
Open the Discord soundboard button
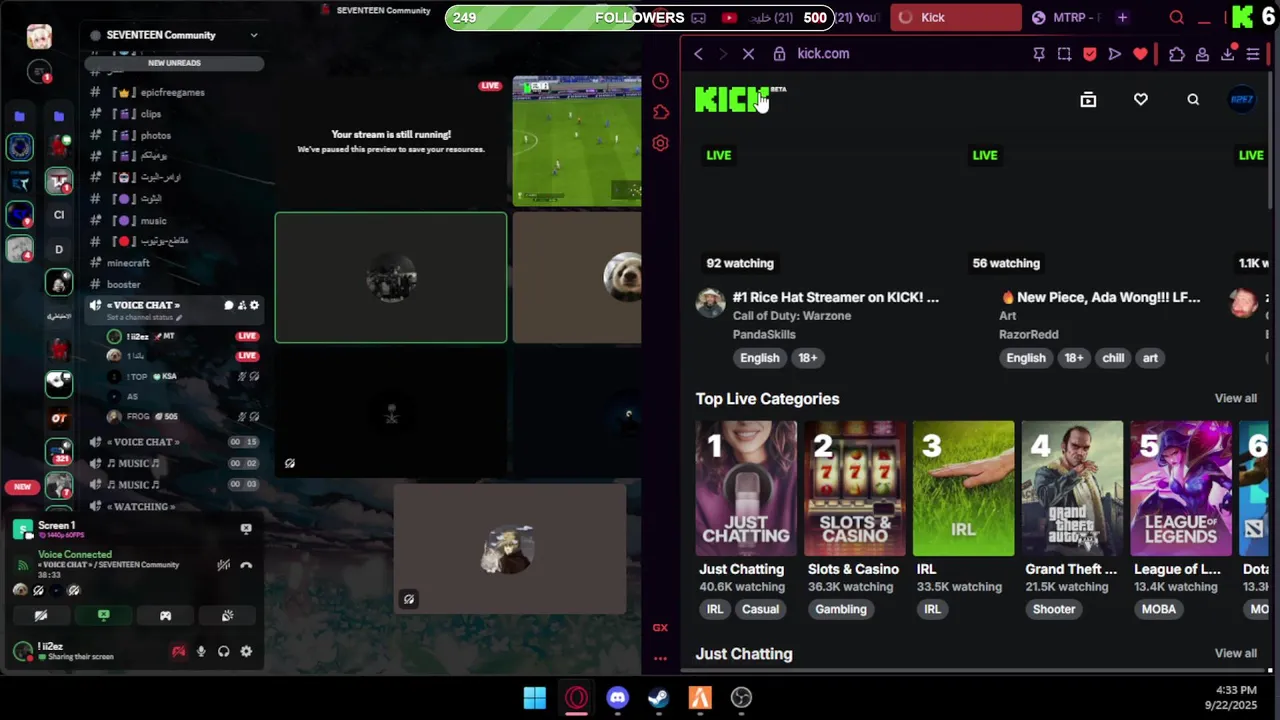tap(227, 616)
